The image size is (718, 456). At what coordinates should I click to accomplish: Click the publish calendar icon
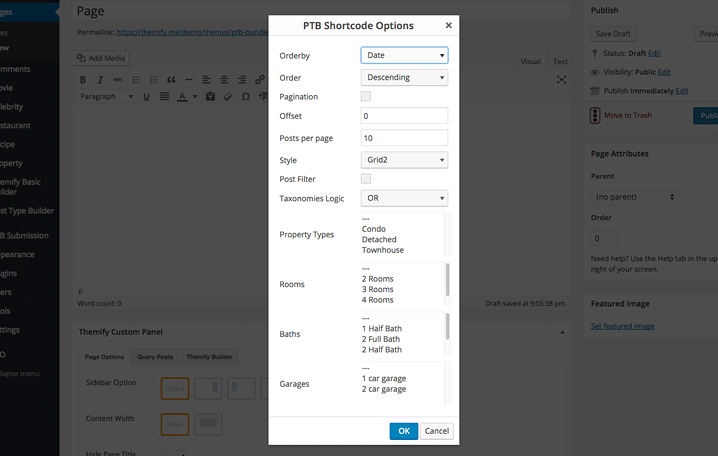click(x=595, y=91)
